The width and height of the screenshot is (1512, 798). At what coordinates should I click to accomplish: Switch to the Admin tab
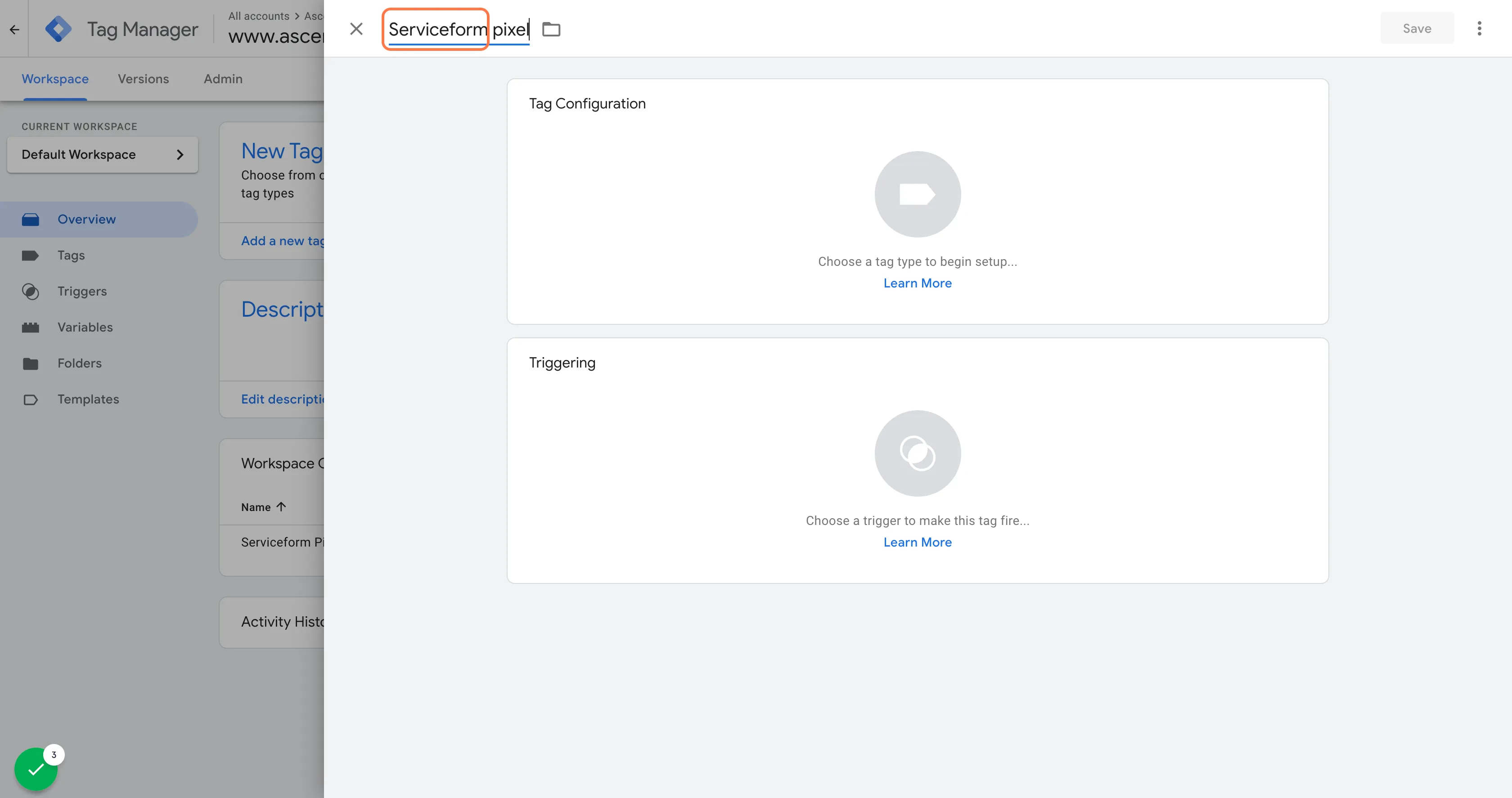[x=223, y=79]
